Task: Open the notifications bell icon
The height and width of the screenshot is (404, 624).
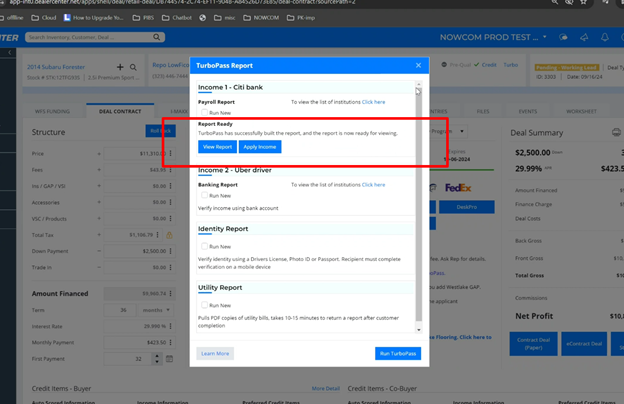Action: coord(604,37)
